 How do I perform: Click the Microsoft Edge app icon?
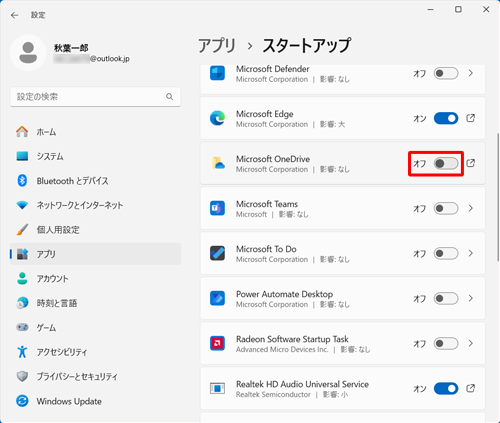pos(217,118)
